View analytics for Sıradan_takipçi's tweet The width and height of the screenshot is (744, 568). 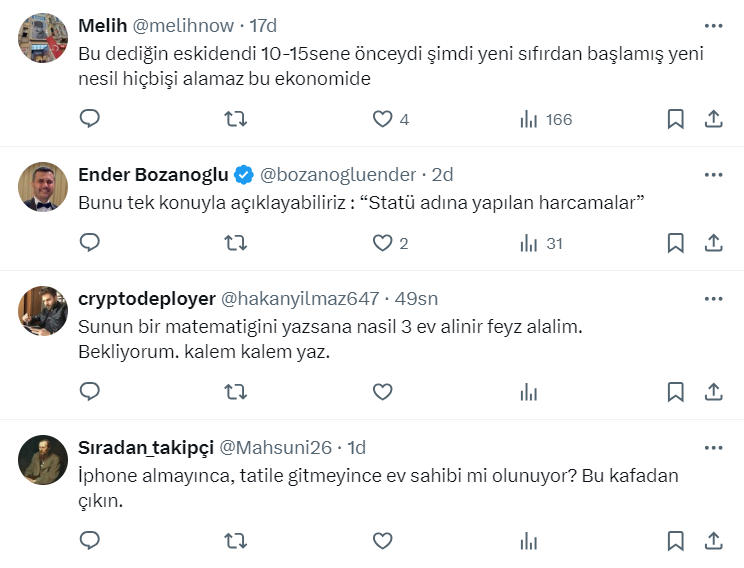pyautogui.click(x=529, y=540)
